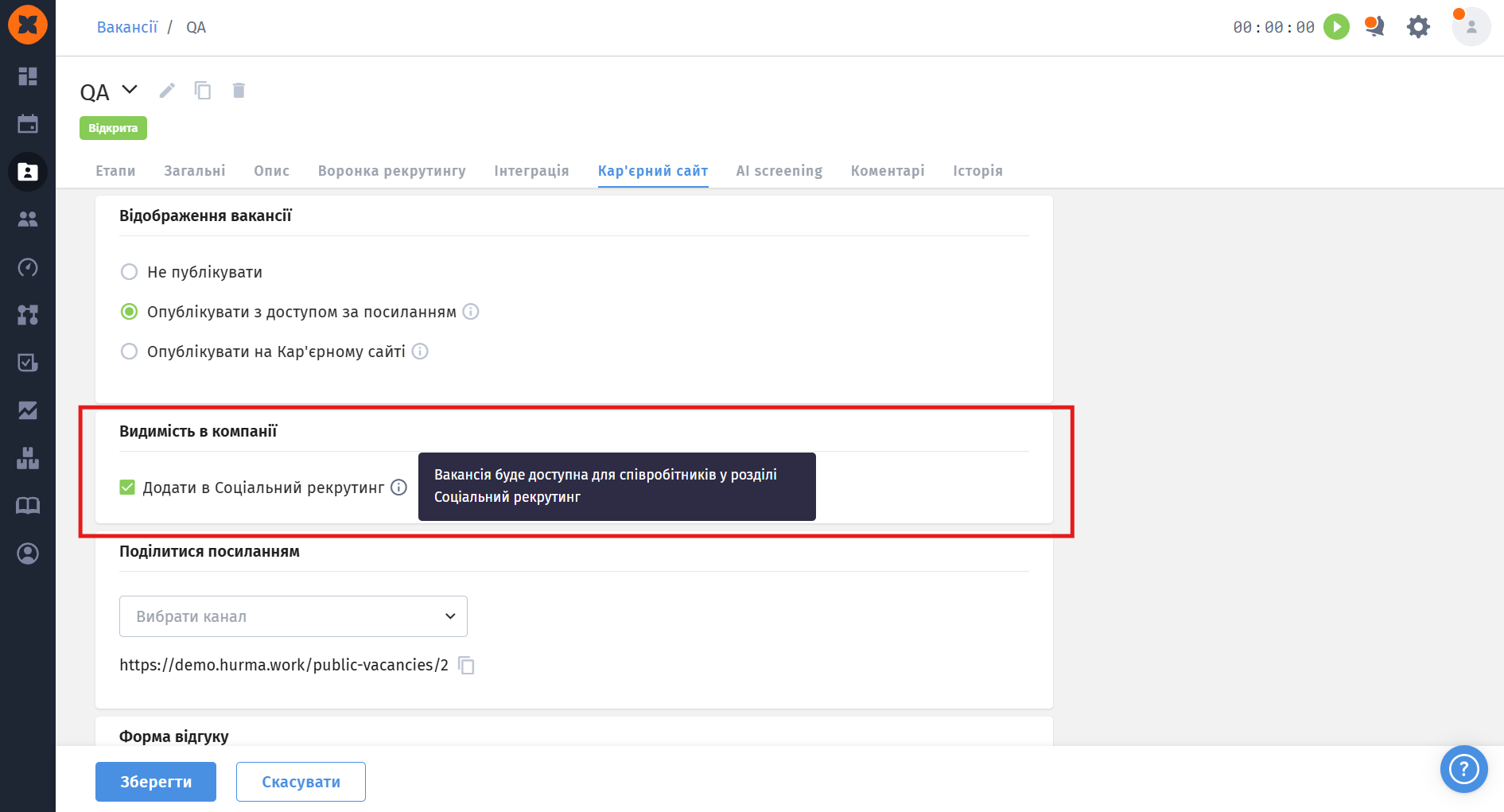1504x812 pixels.
Task: Open the Hurma logo home icon
Action: pos(28,24)
